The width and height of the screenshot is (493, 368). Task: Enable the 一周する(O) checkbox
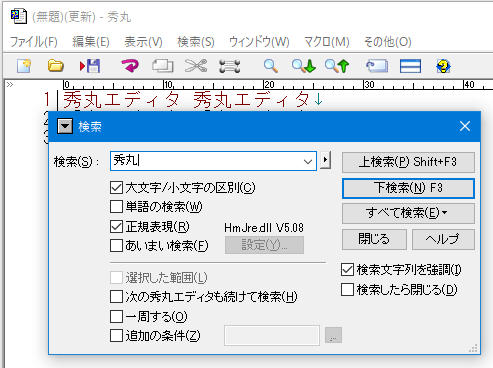[116, 316]
